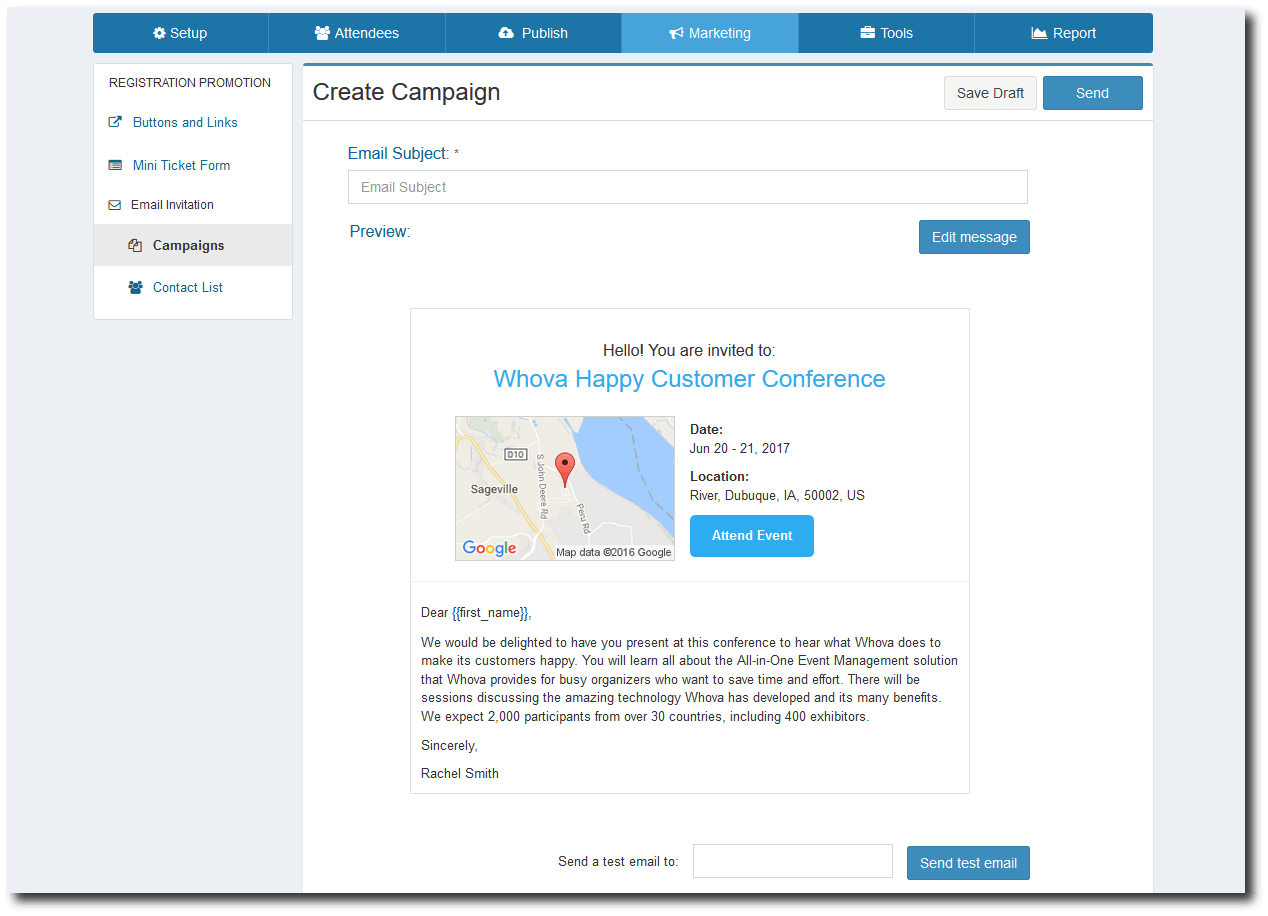1268x916 pixels.
Task: Click the Google map thumbnail in preview
Action: coord(565,488)
